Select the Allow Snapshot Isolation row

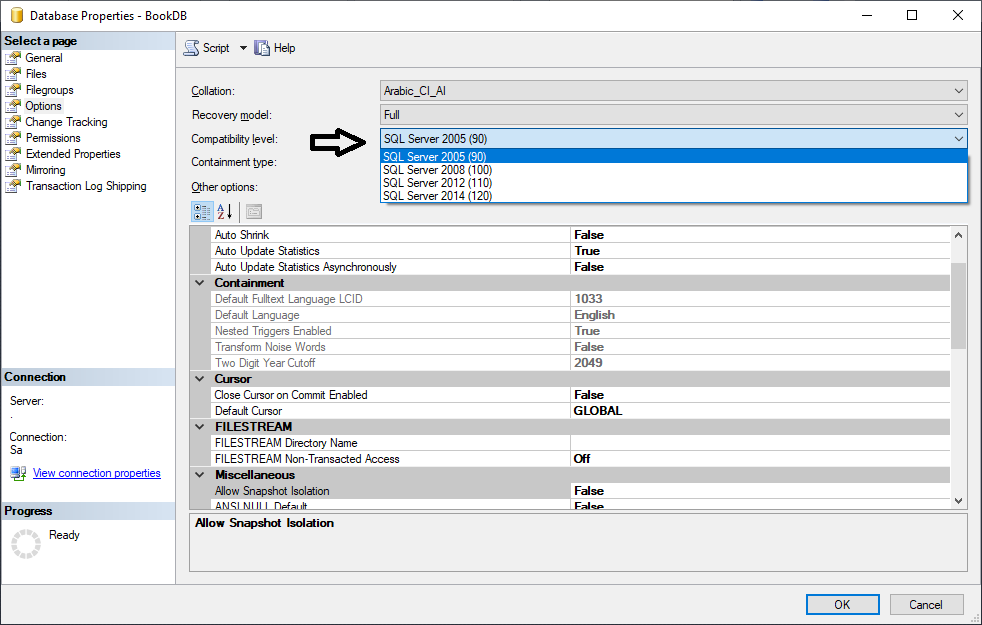pyautogui.click(x=581, y=491)
